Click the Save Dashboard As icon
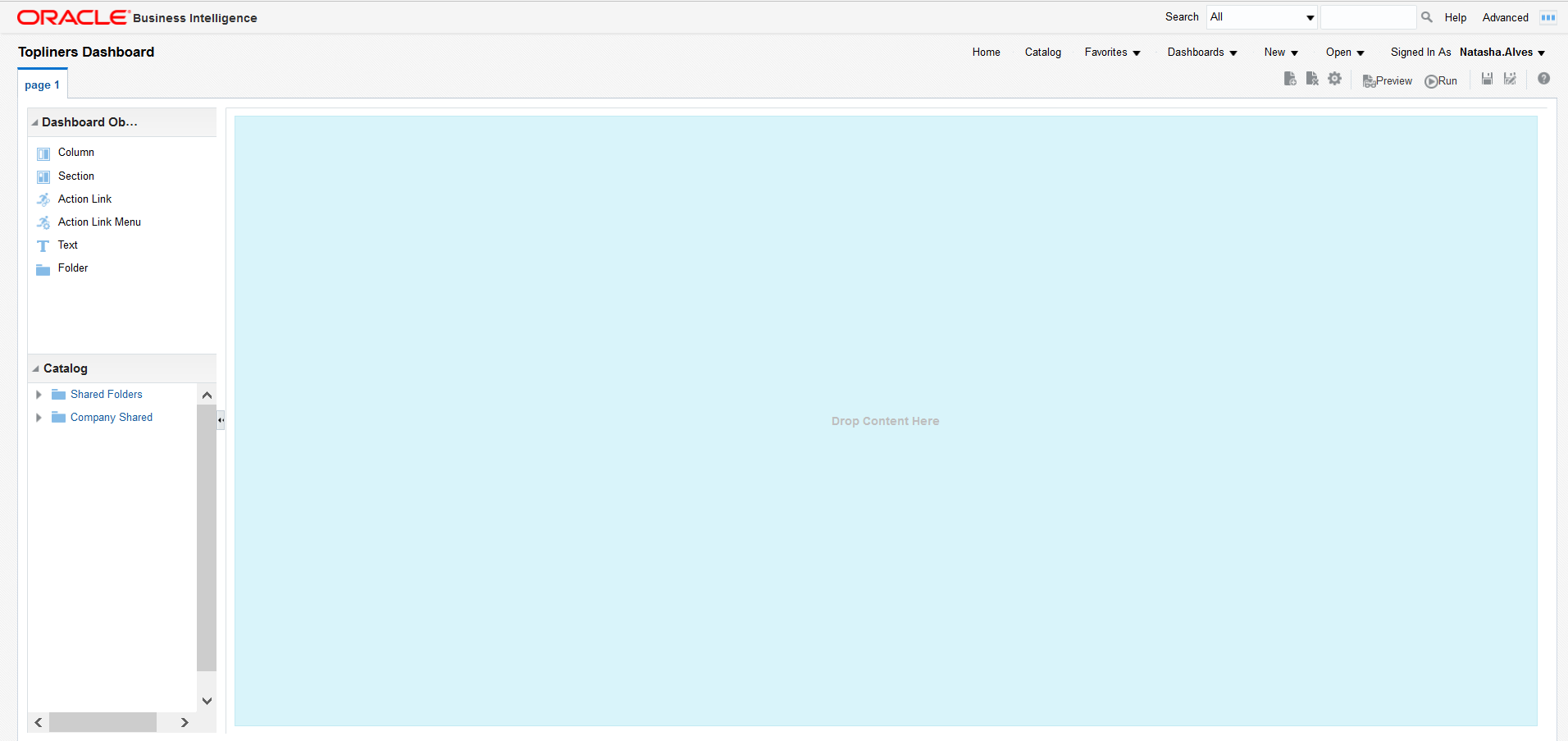 point(1510,79)
